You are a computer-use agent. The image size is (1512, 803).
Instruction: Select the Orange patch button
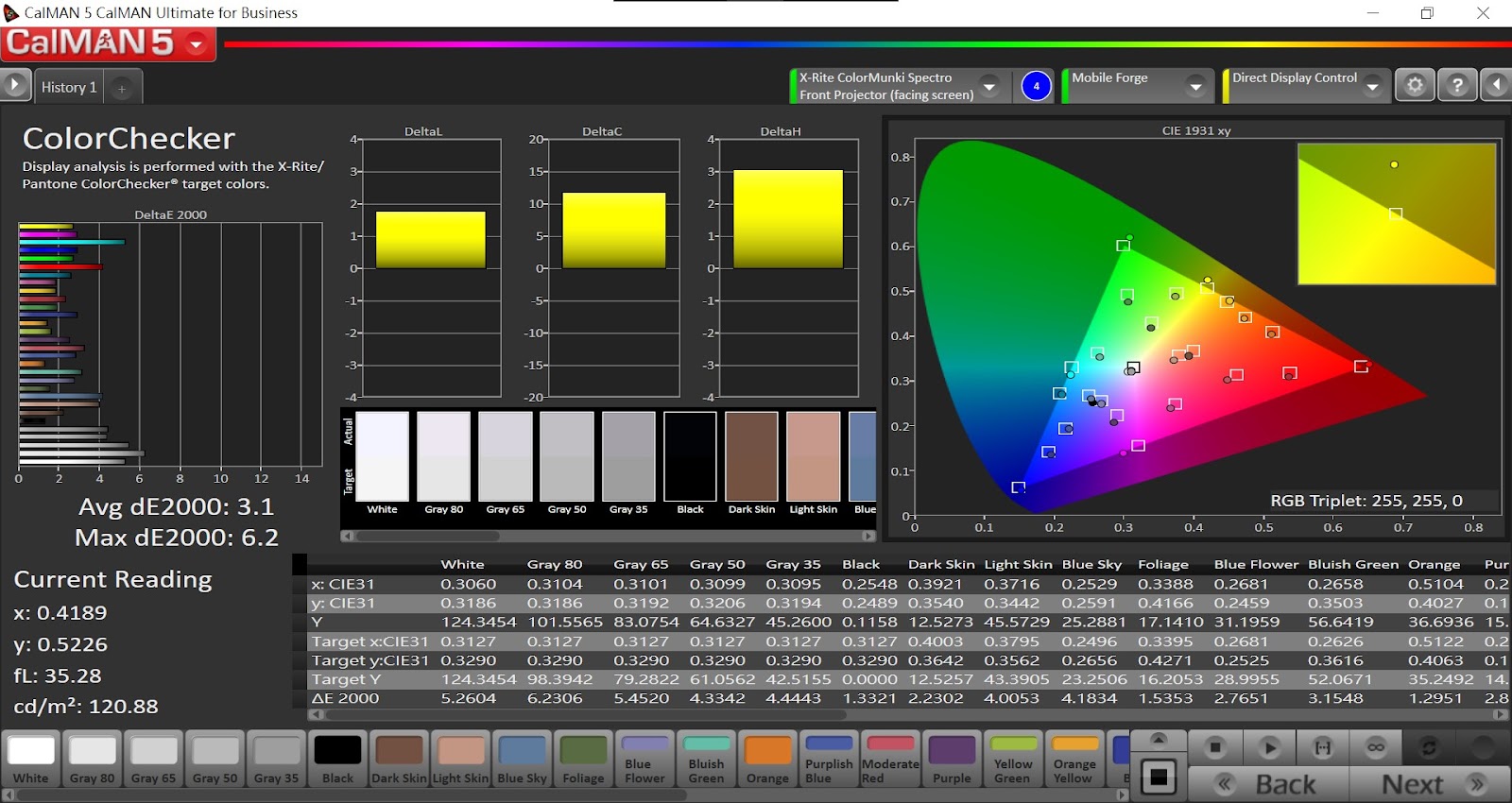pyautogui.click(x=767, y=759)
